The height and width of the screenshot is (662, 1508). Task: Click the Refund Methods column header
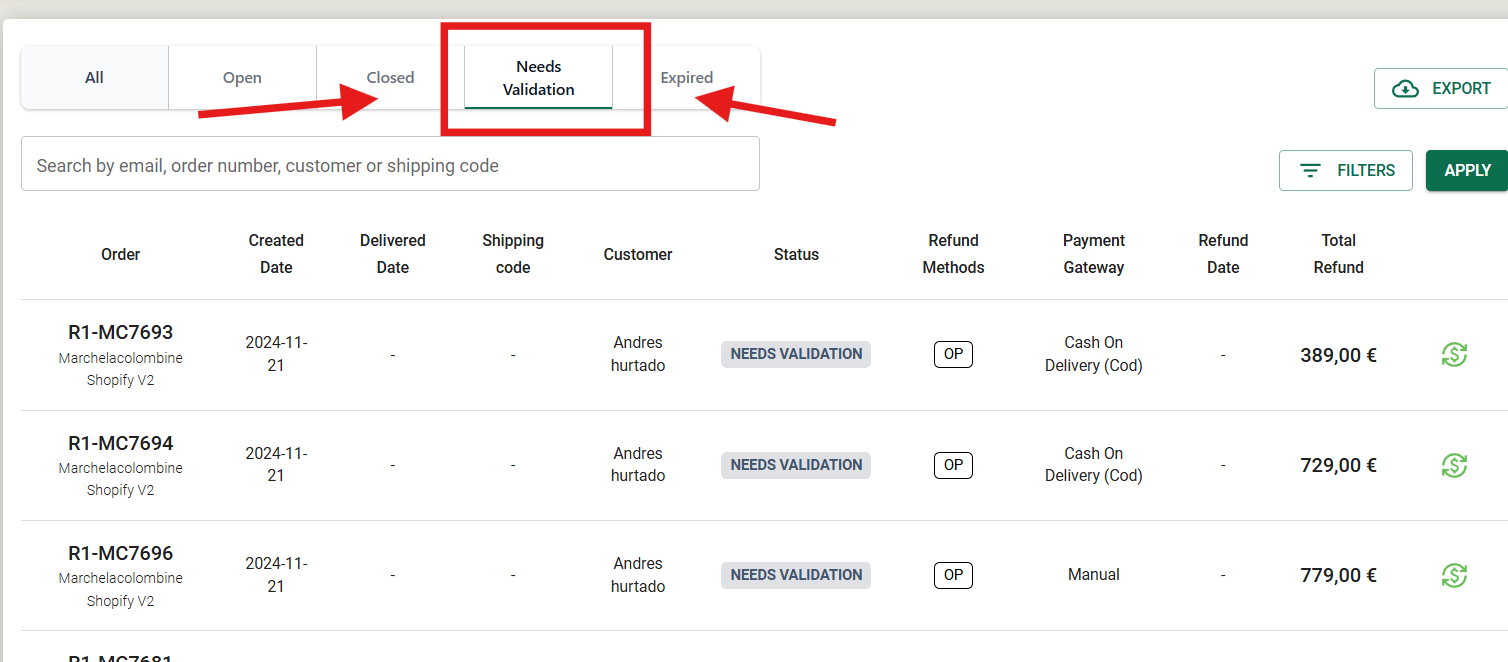953,254
